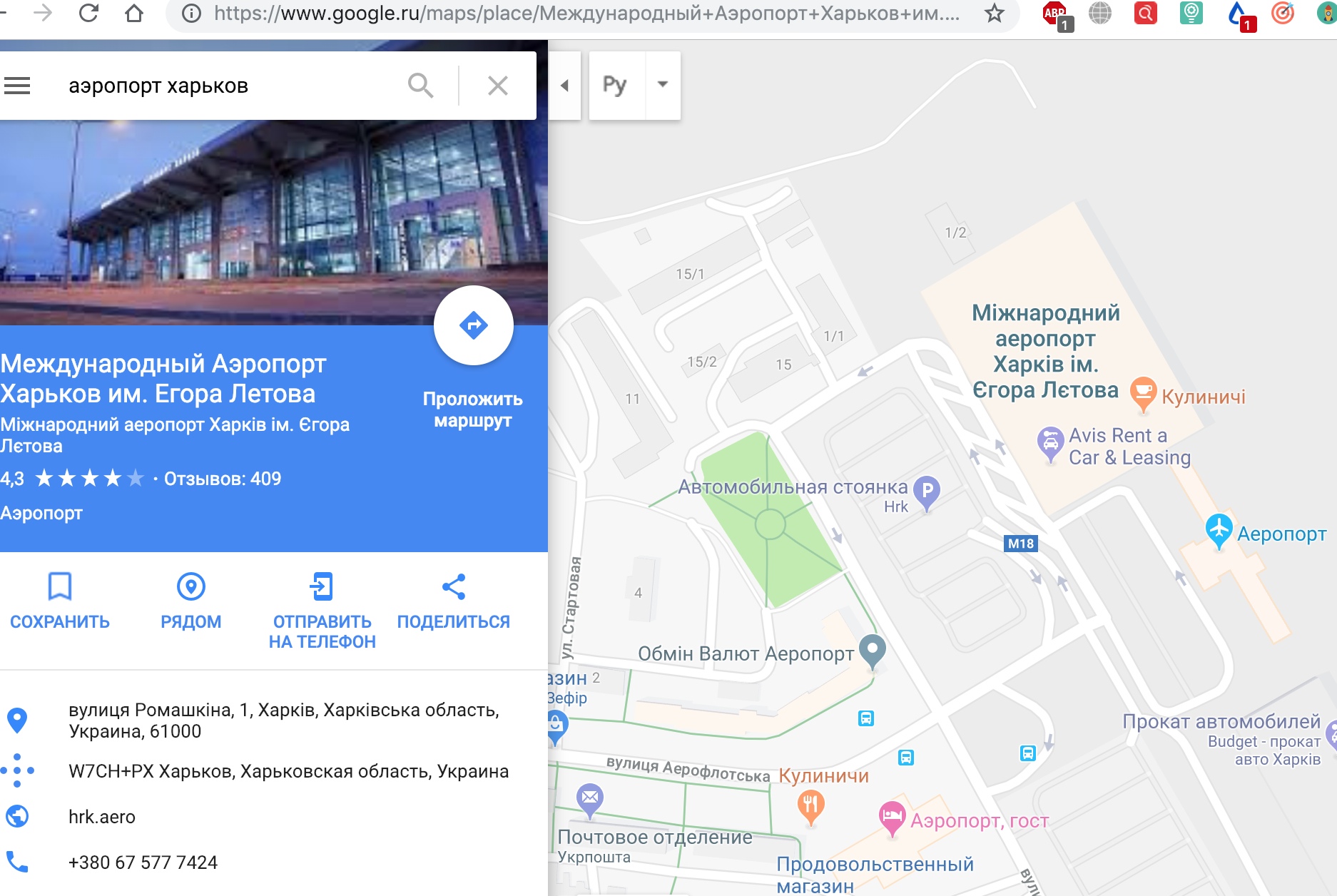Image resolution: width=1337 pixels, height=896 pixels.
Task: Click the address вулиця Ромашкіна, 1
Action: (284, 721)
